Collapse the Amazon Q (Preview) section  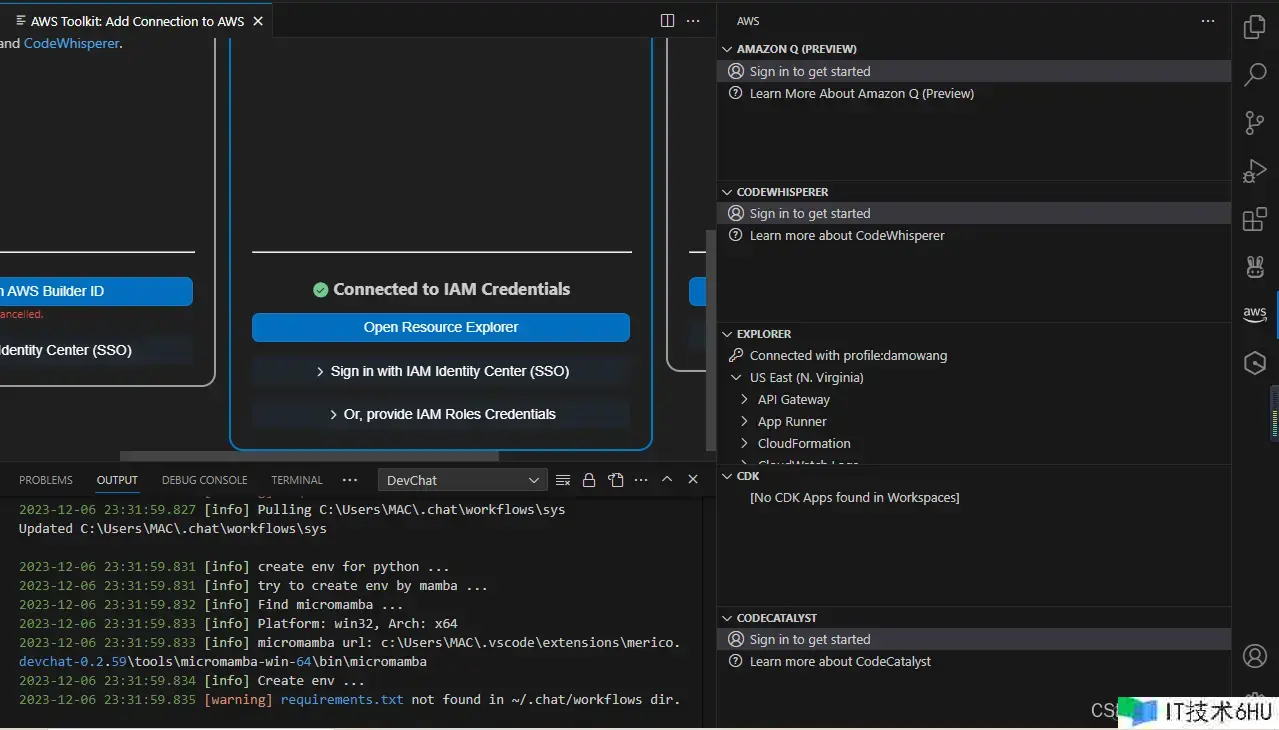727,49
